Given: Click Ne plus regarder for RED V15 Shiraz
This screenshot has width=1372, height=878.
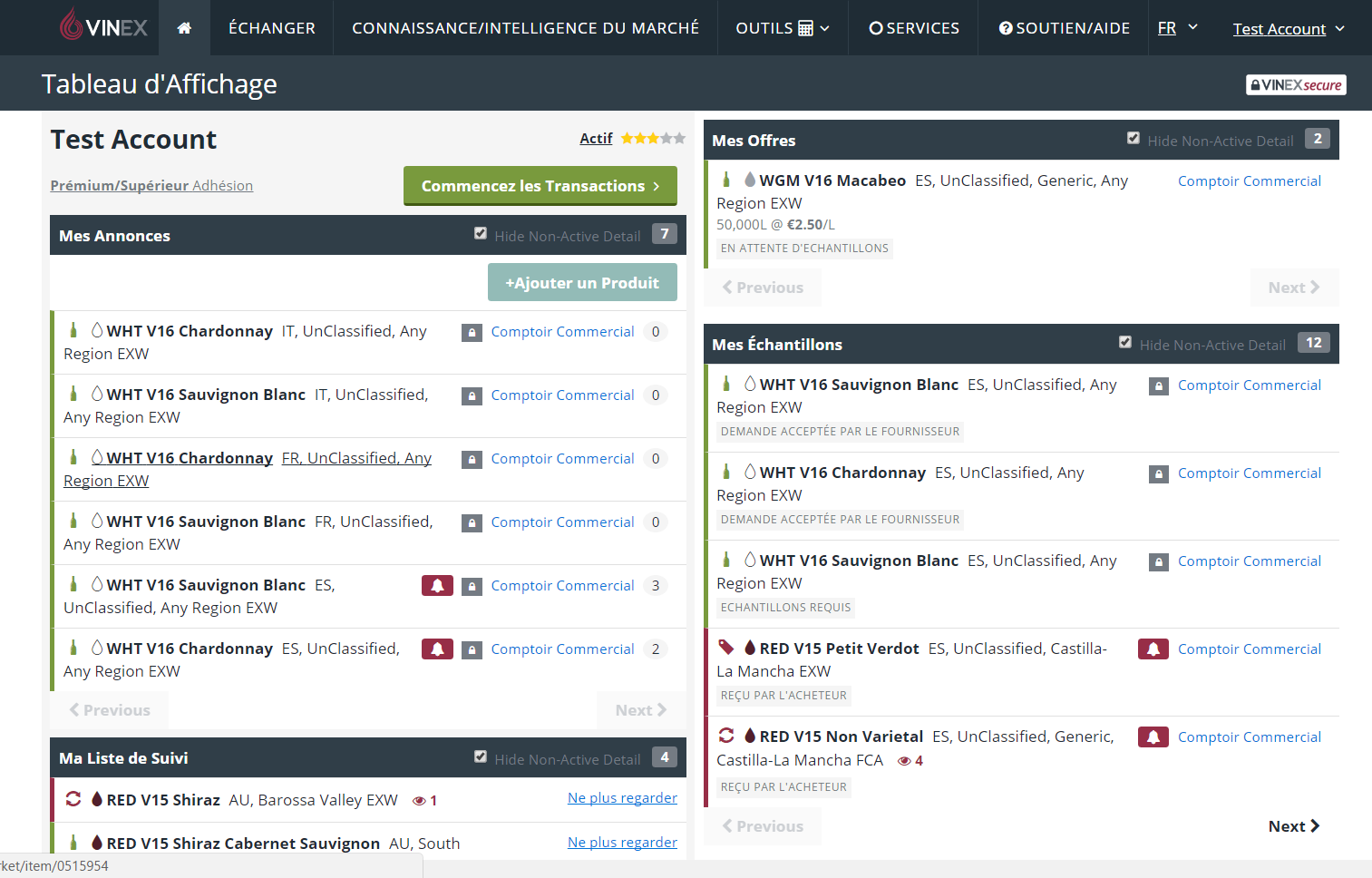Looking at the screenshot, I should coord(622,798).
